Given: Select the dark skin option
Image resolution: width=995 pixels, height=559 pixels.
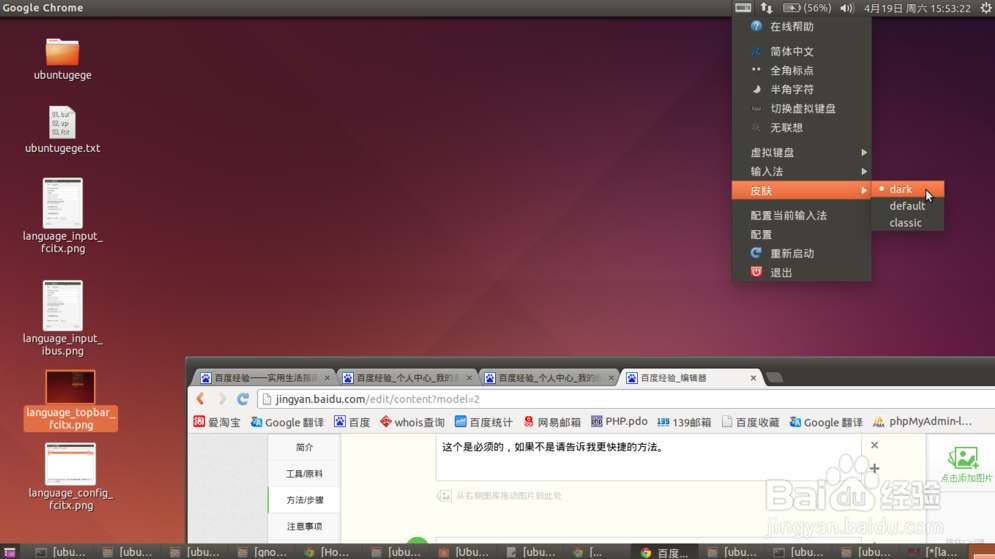Looking at the screenshot, I should point(907,189).
